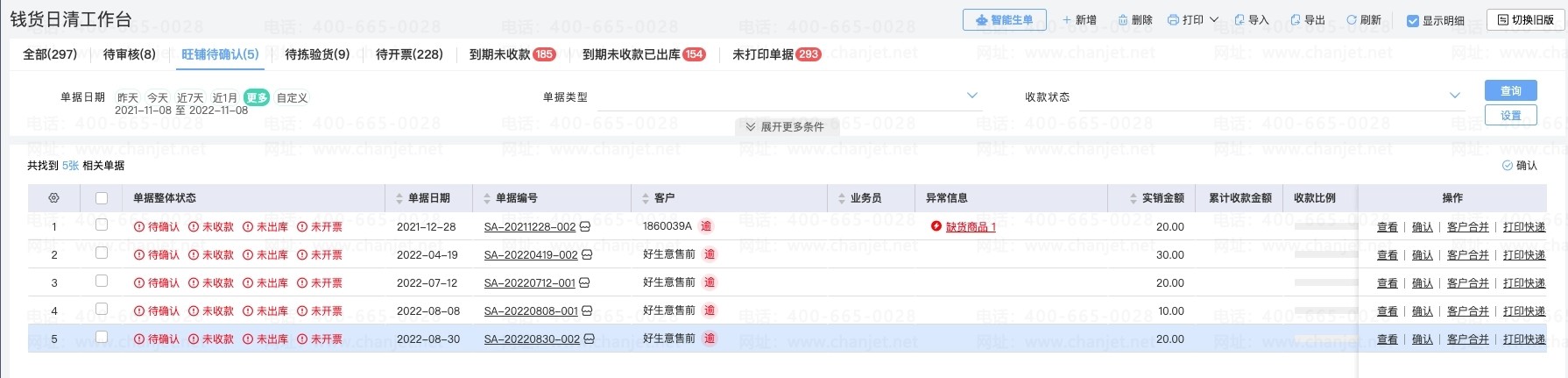This screenshot has width=1568, height=378.
Task: Click the 刷新 refresh icon
Action: [1352, 19]
